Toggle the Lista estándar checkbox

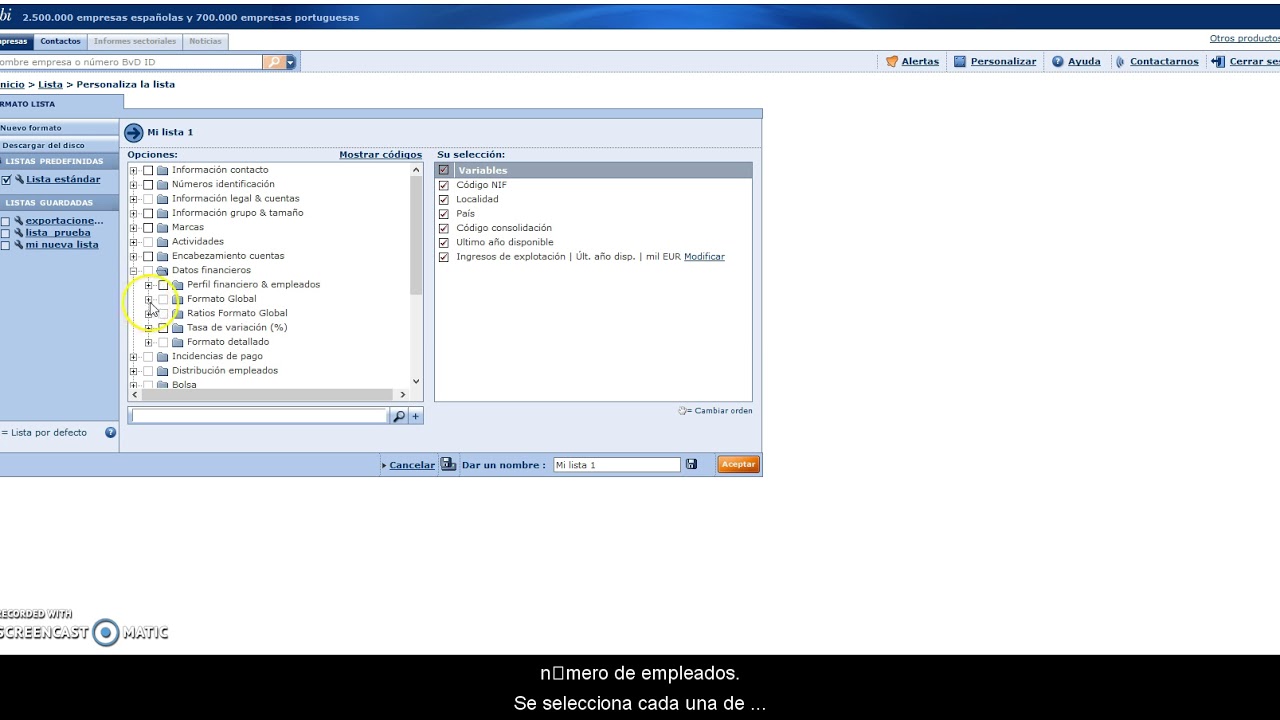tap(6, 180)
